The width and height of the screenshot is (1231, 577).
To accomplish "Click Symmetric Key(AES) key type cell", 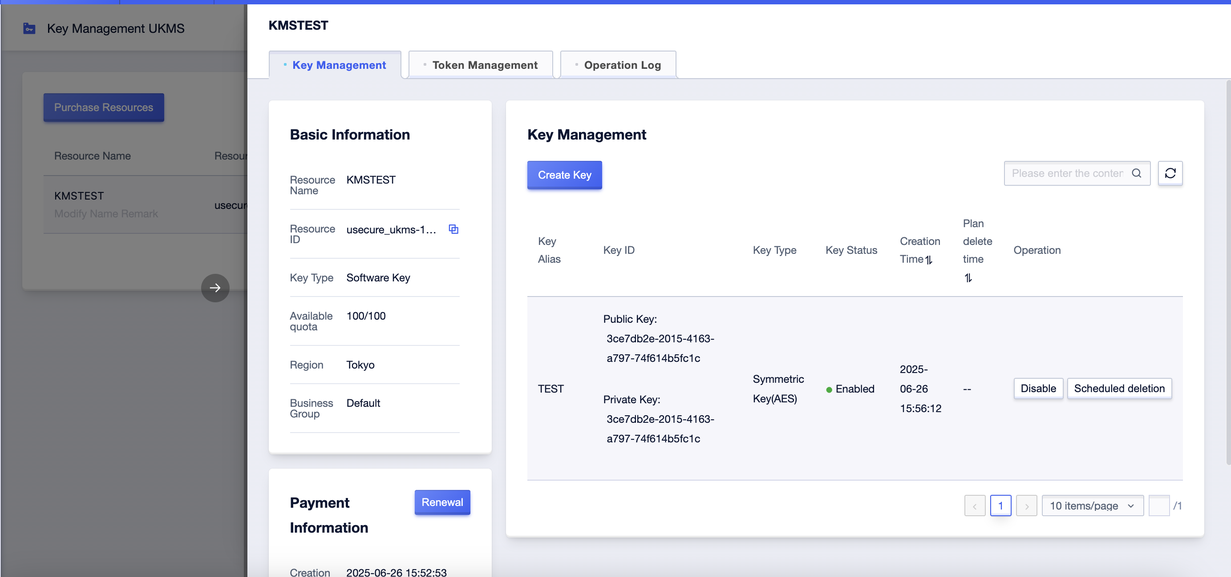I will [x=778, y=389].
